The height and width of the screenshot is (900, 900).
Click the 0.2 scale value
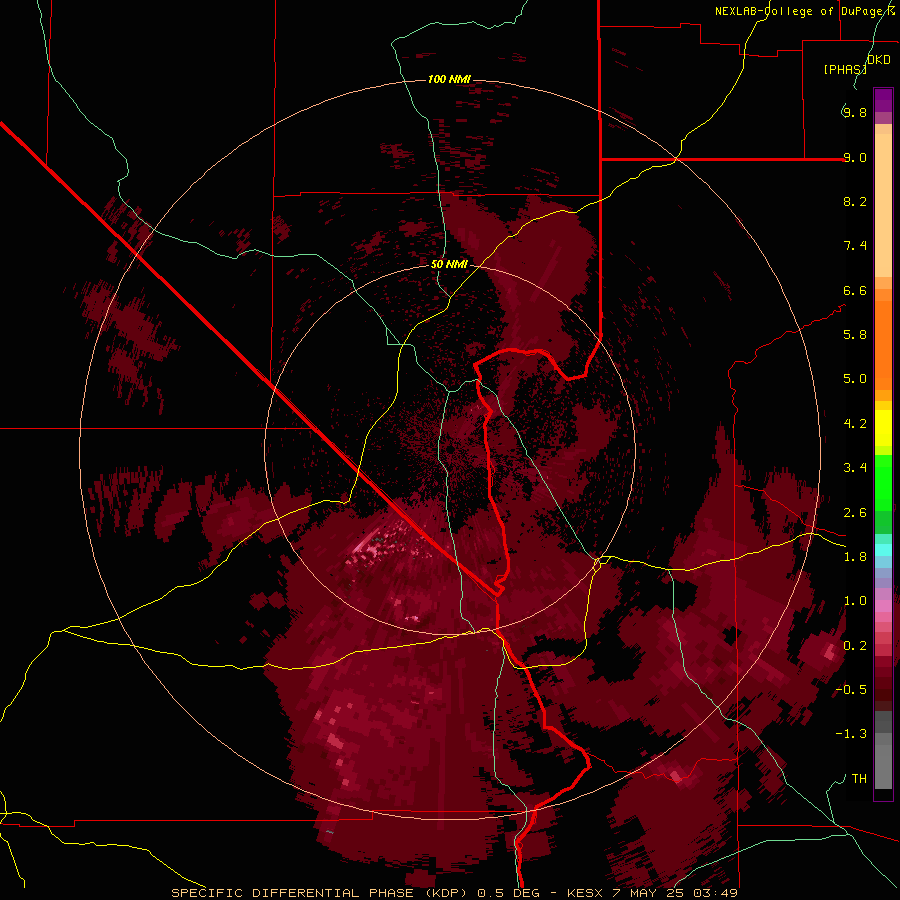(855, 646)
